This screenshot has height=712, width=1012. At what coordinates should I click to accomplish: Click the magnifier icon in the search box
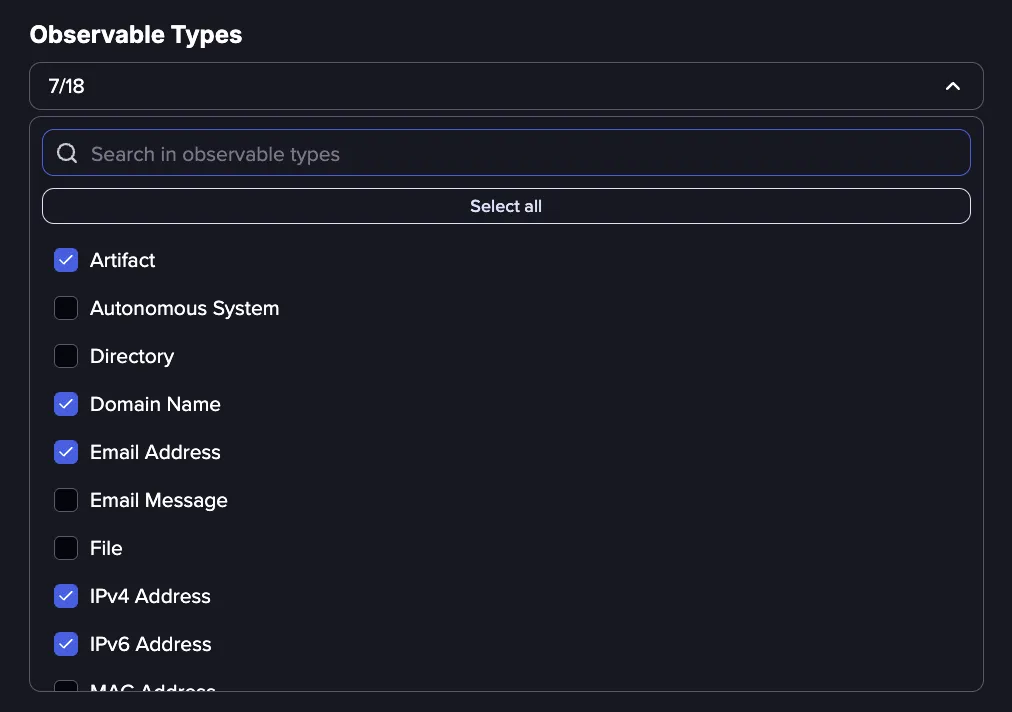click(x=67, y=153)
